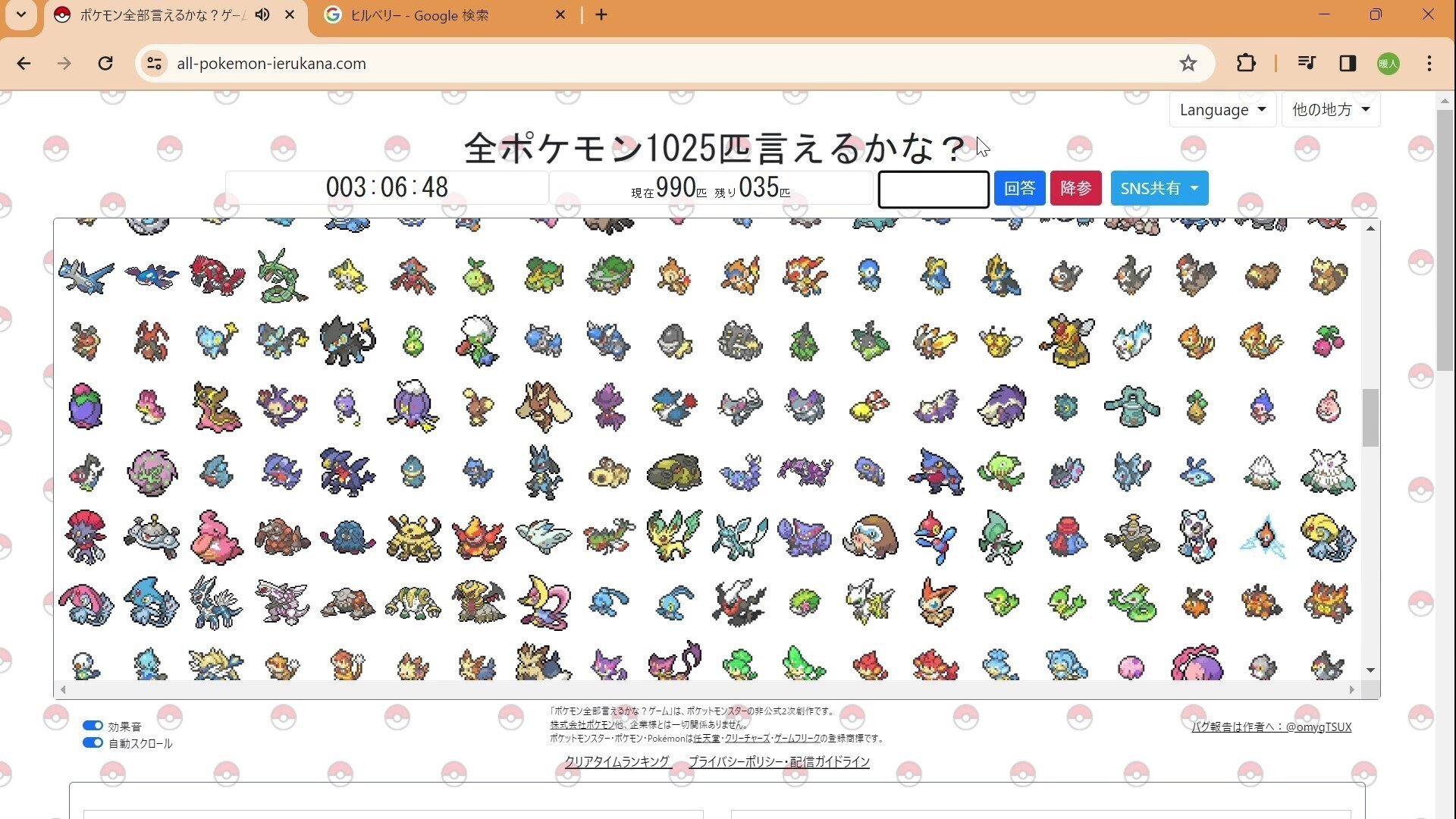Open the media controls icon
Image resolution: width=1456 pixels, height=819 pixels.
(x=1306, y=64)
